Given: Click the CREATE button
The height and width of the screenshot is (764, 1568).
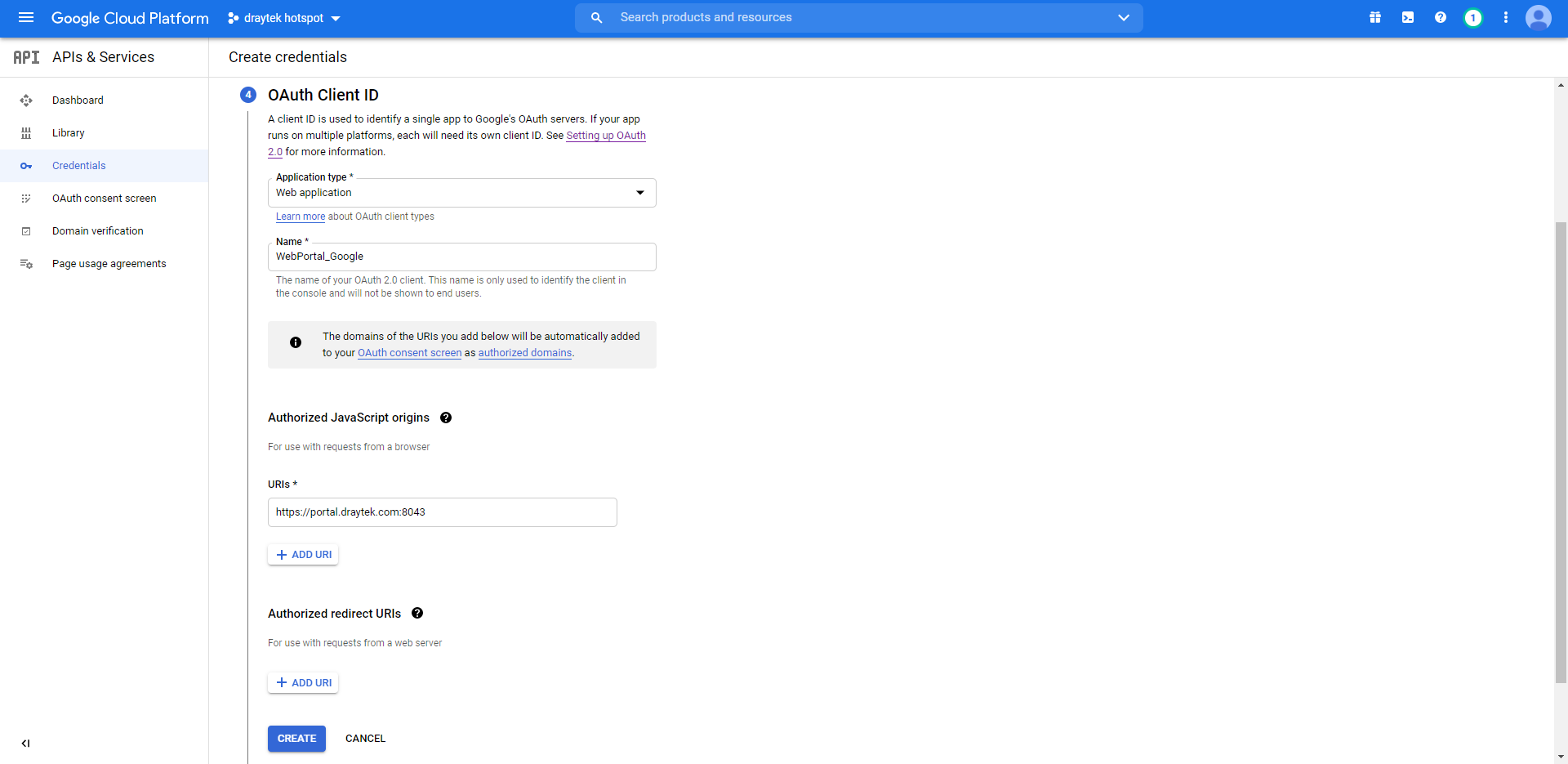Looking at the screenshot, I should pyautogui.click(x=296, y=739).
